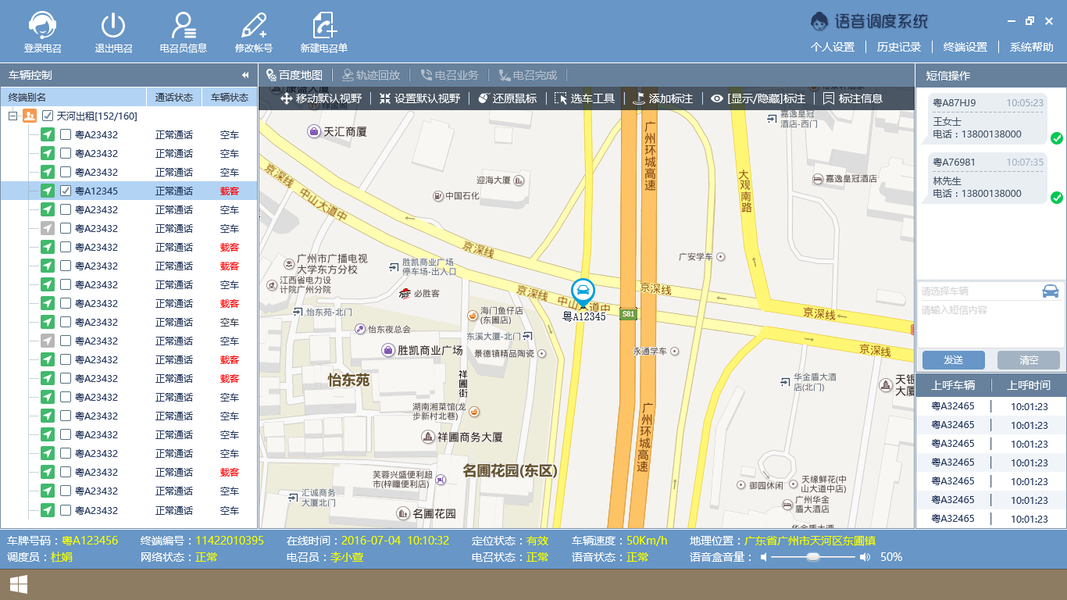Viewport: 1067px width, 600px height.
Task: Open 电召员信息 user icon
Action: click(183, 25)
